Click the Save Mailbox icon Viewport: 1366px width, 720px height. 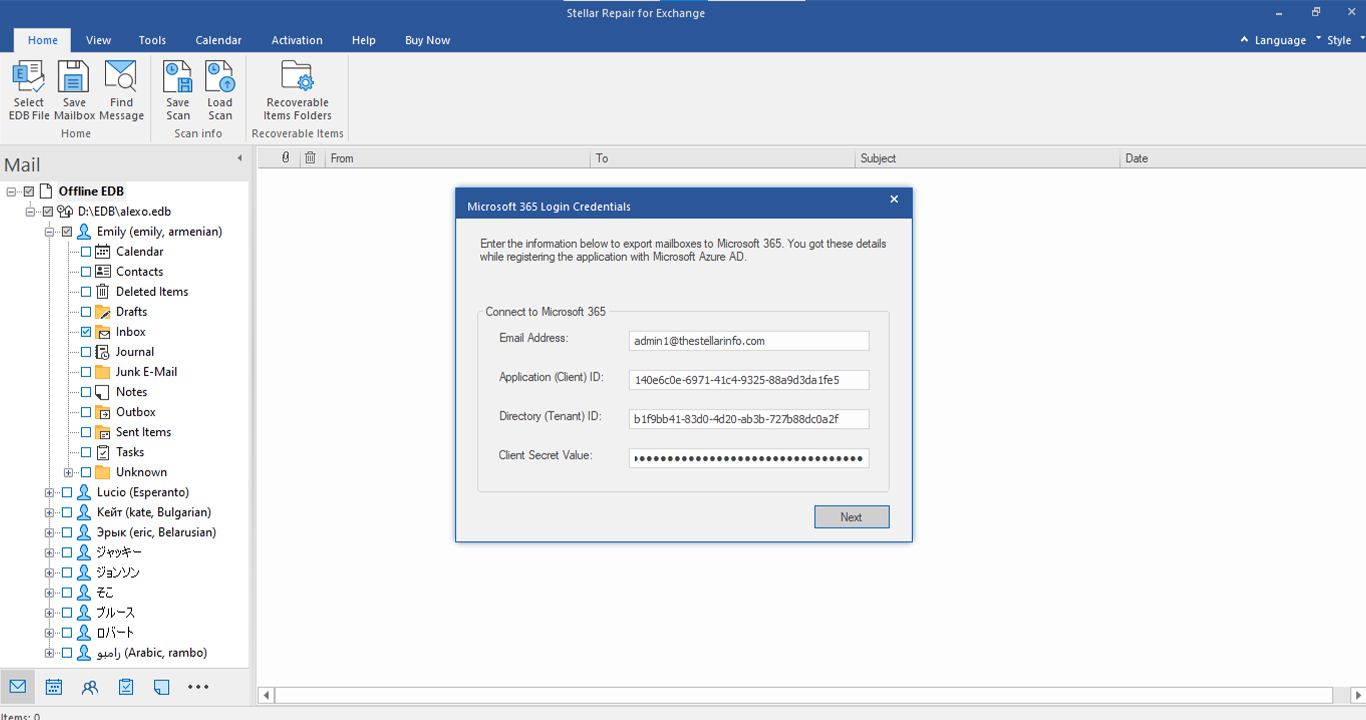tap(74, 78)
